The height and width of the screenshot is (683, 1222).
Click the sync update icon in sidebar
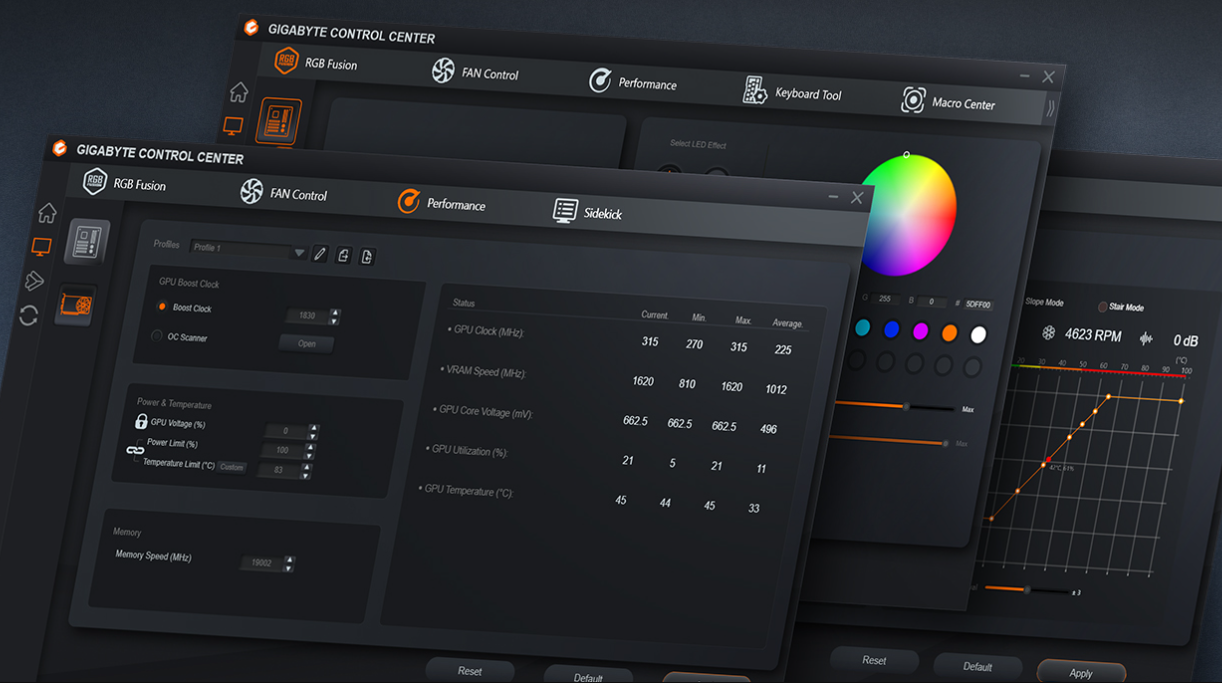pos(29,316)
